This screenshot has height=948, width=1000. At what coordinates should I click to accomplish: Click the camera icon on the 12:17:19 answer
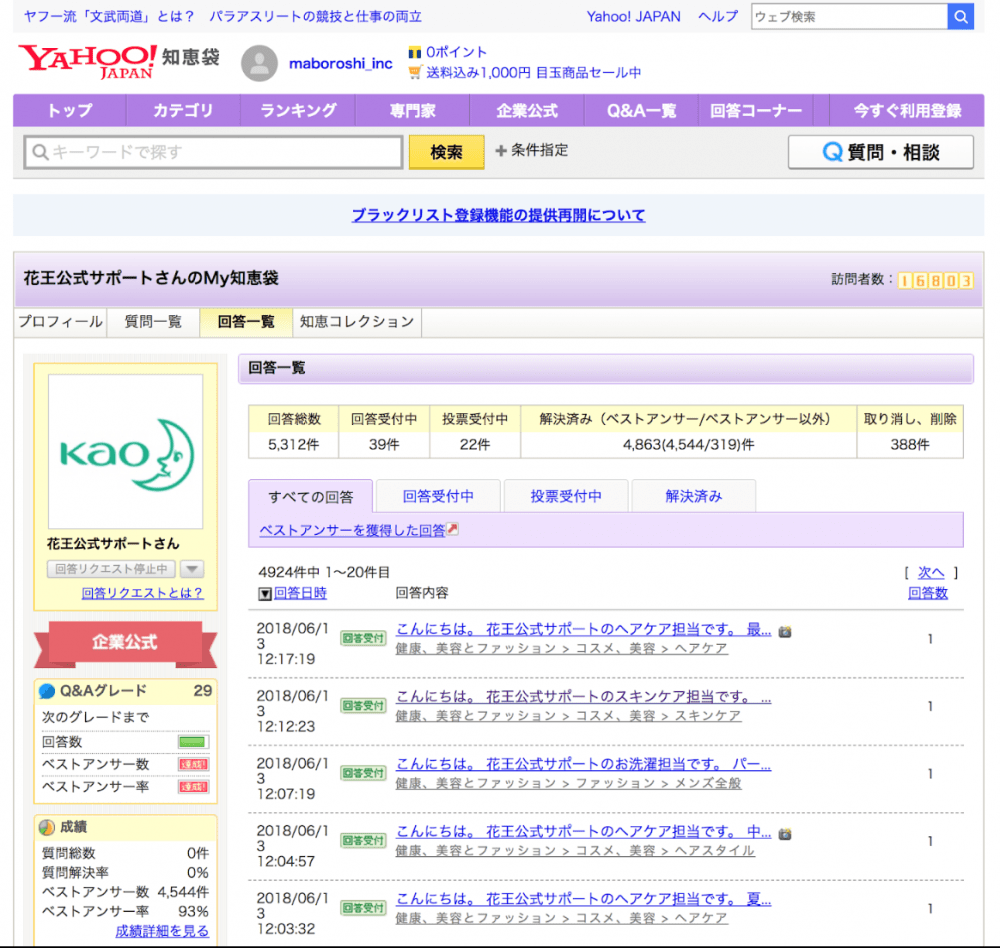[x=785, y=632]
